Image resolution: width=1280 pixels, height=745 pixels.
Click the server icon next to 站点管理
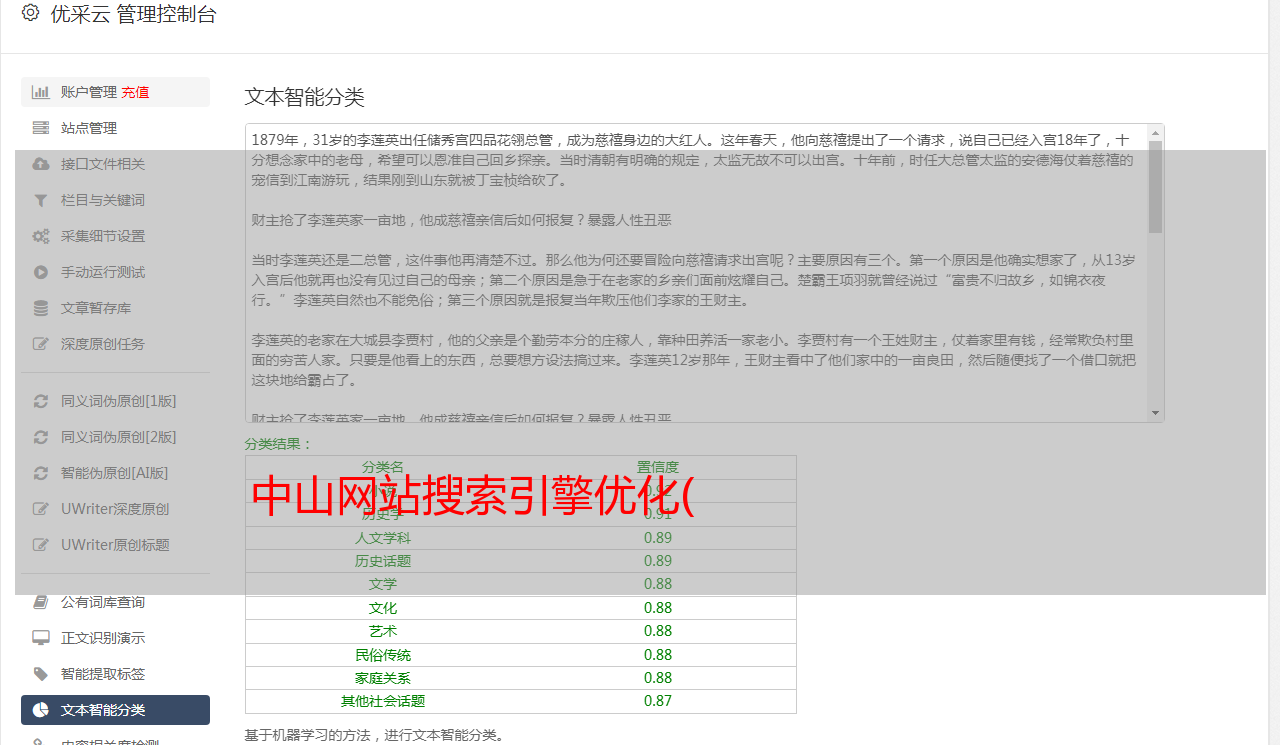(x=41, y=128)
